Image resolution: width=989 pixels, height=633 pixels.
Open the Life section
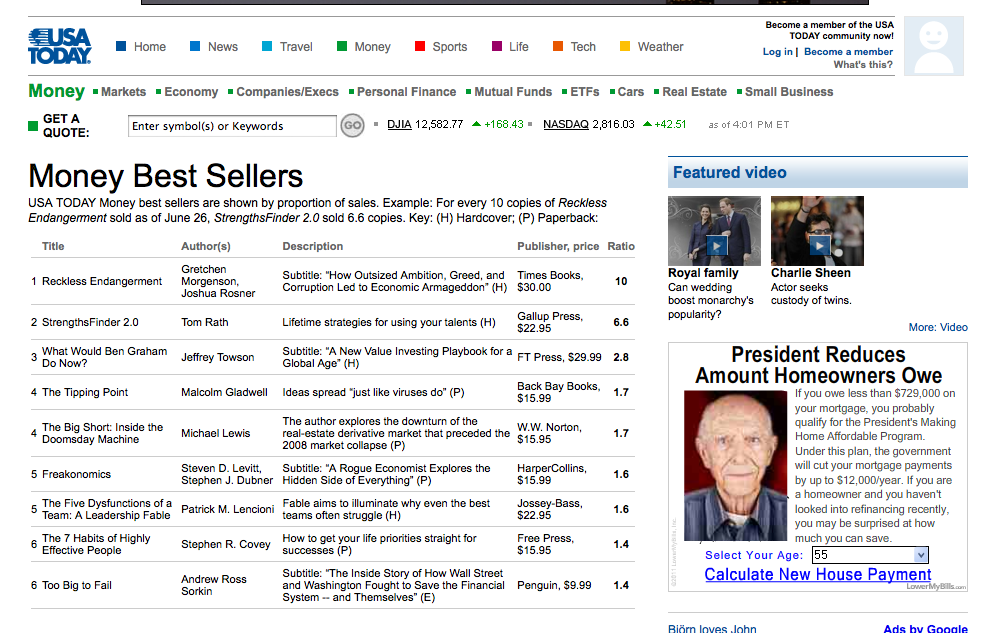tap(518, 47)
